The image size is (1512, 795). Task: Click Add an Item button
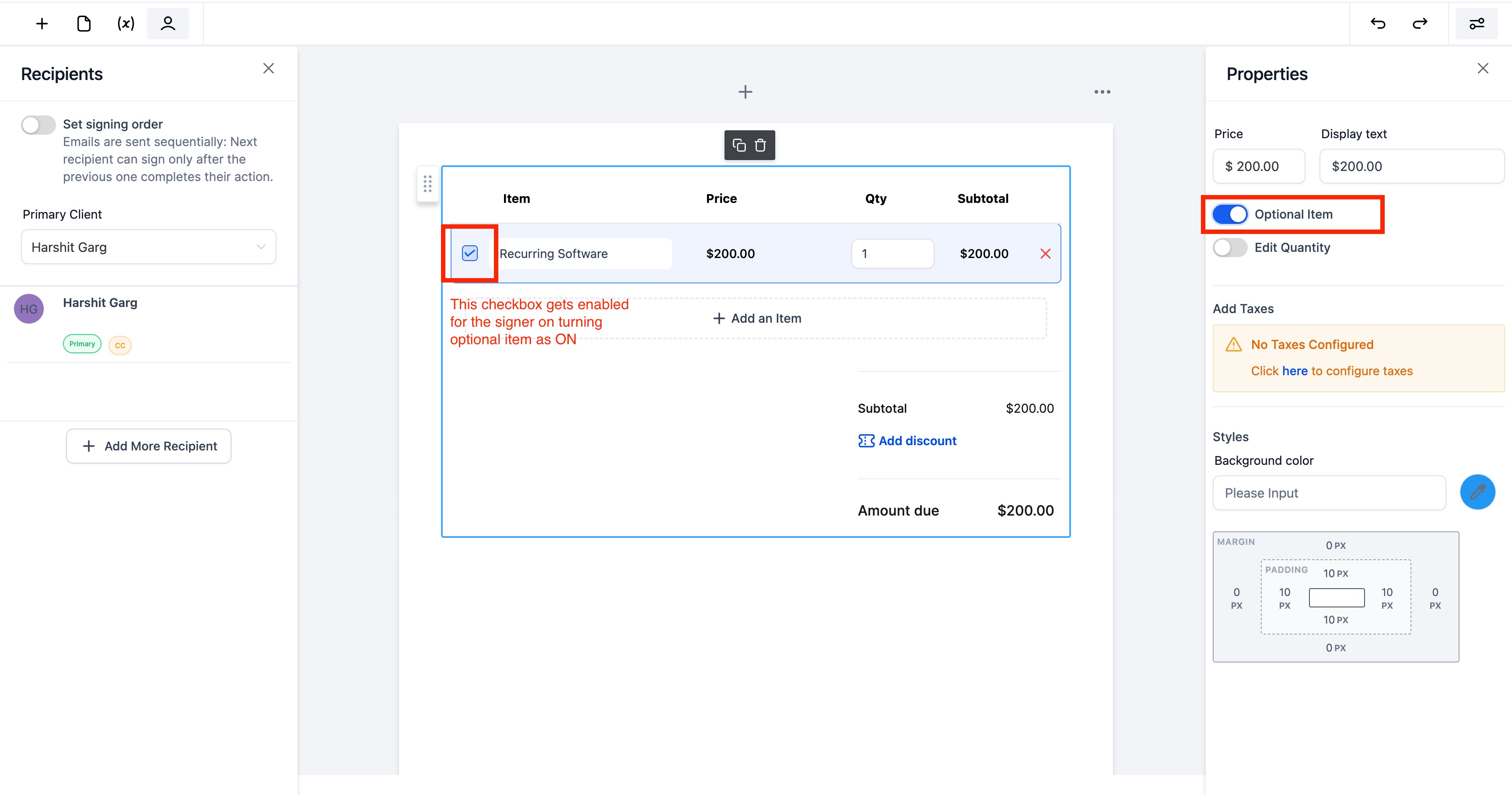756,318
